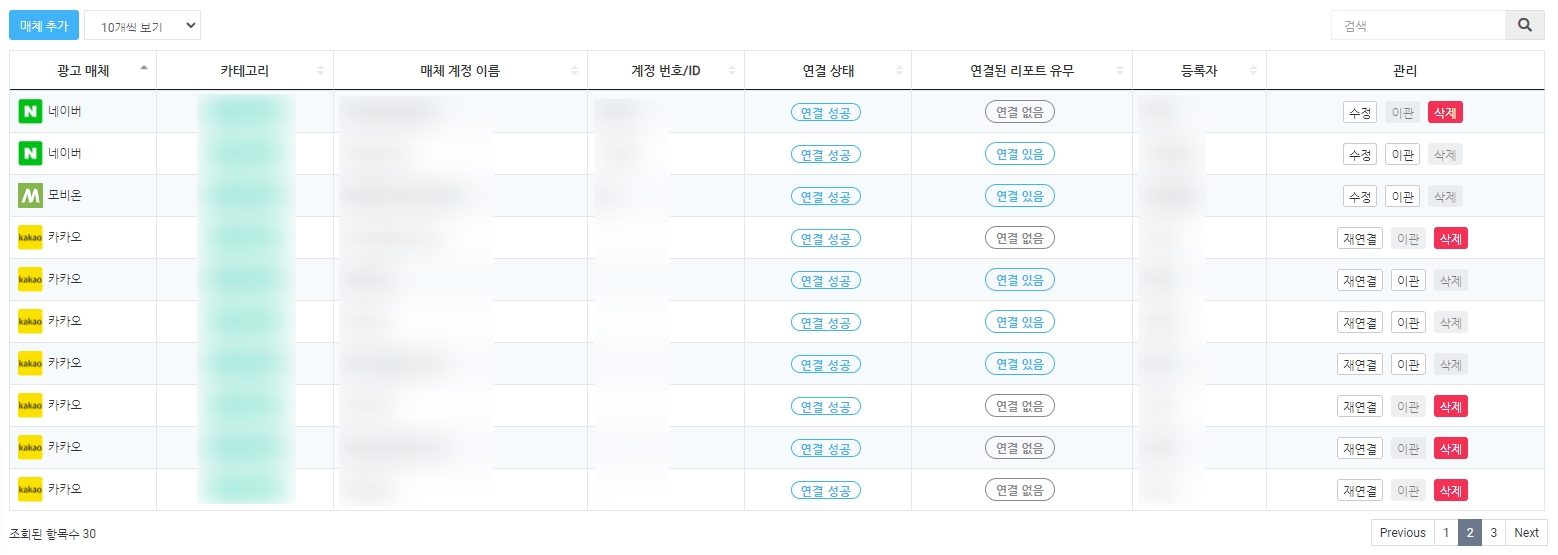Click the blue 매체 추가 button
Image resolution: width=1558 pixels, height=555 pixels.
pyautogui.click(x=44, y=26)
